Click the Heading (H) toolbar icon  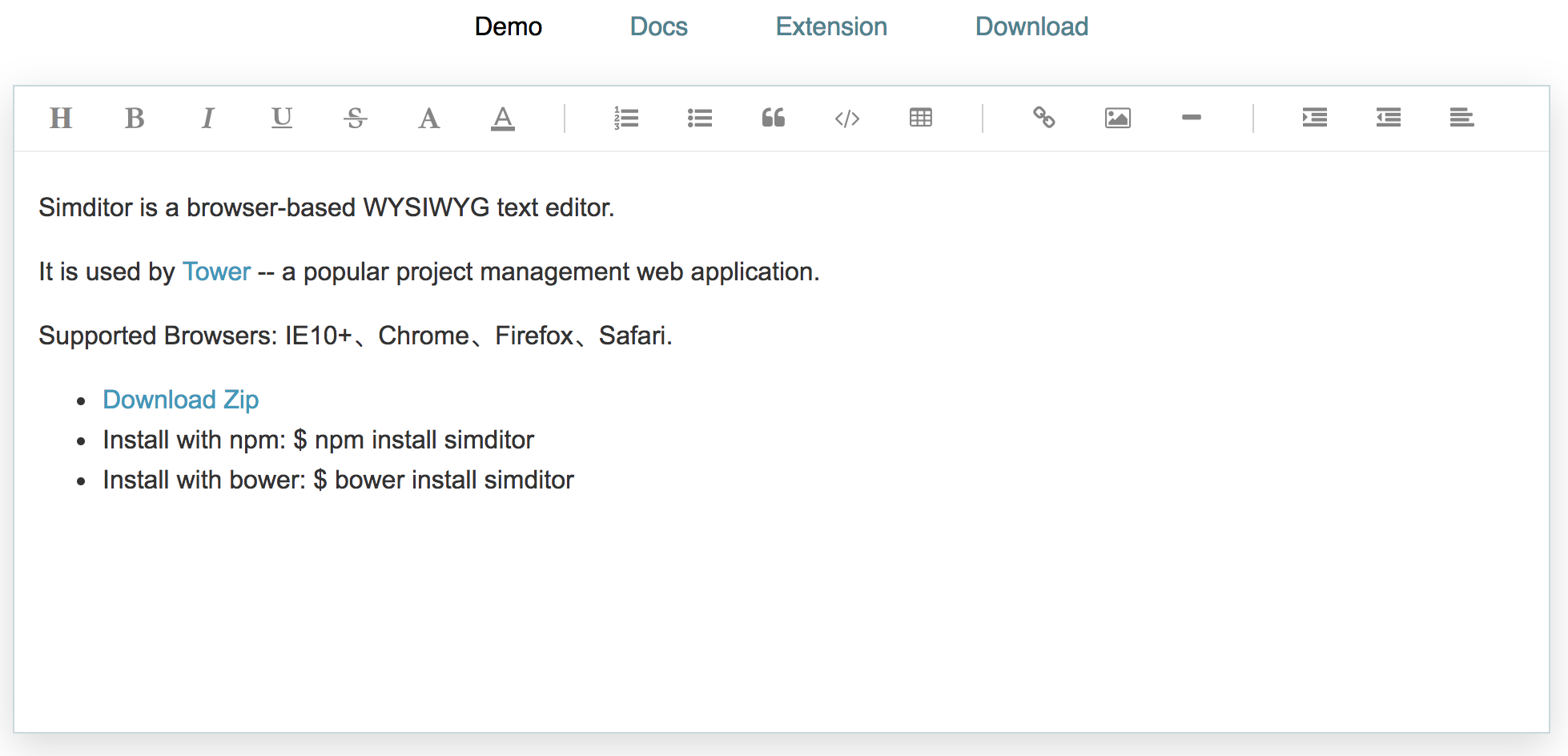click(61, 119)
